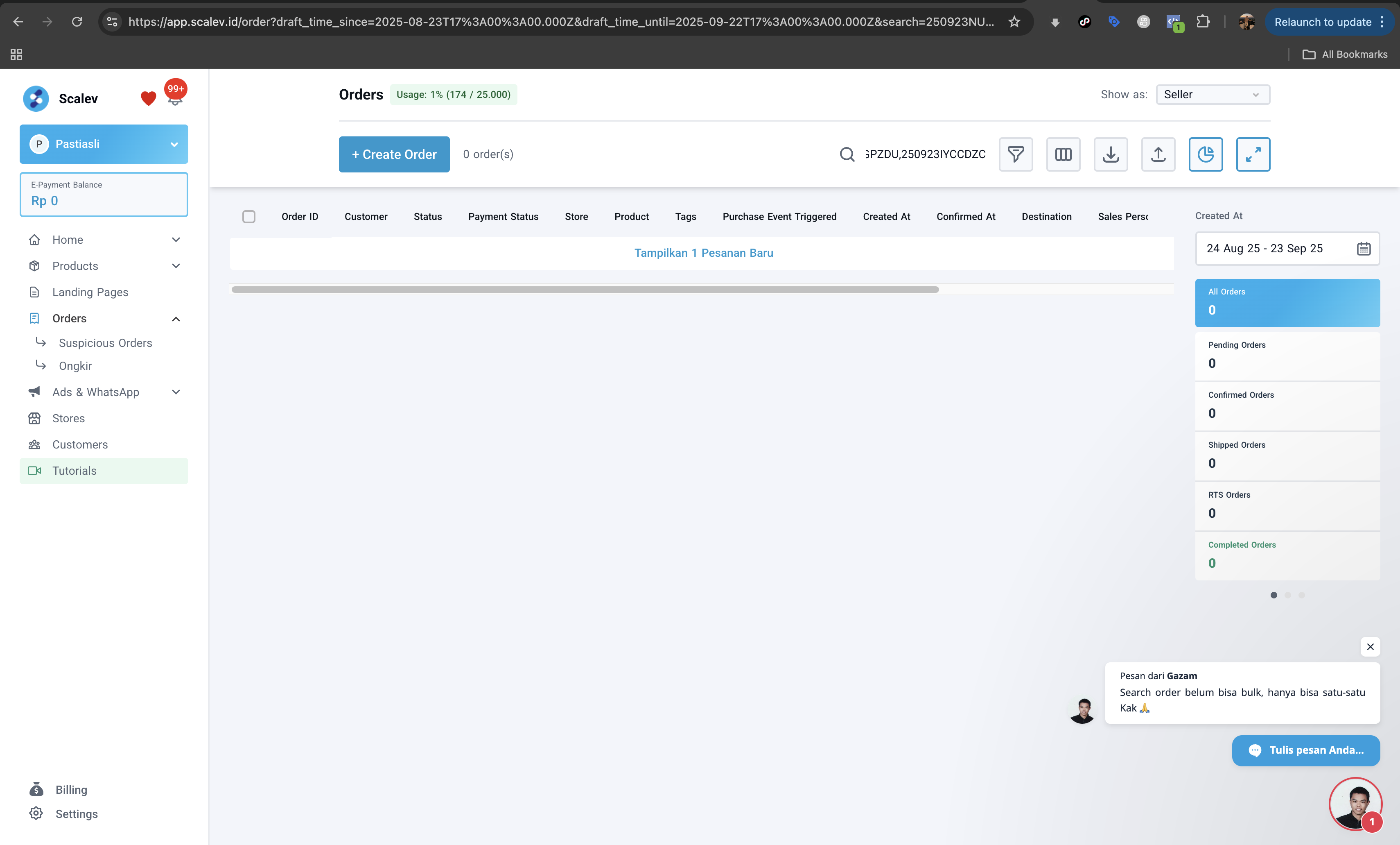Toggle full screen expand icon
This screenshot has width=1400, height=845.
click(1253, 154)
